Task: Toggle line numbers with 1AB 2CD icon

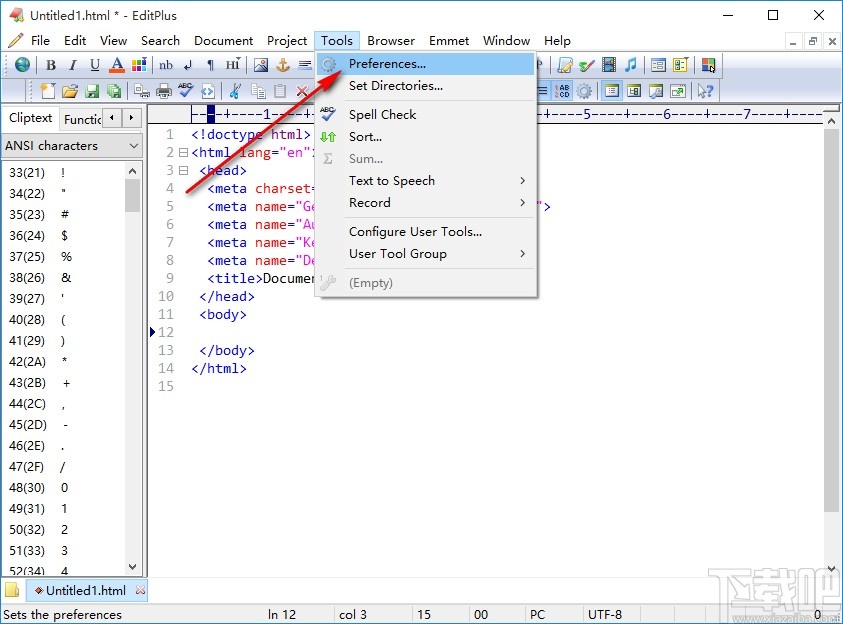Action: [x=562, y=91]
